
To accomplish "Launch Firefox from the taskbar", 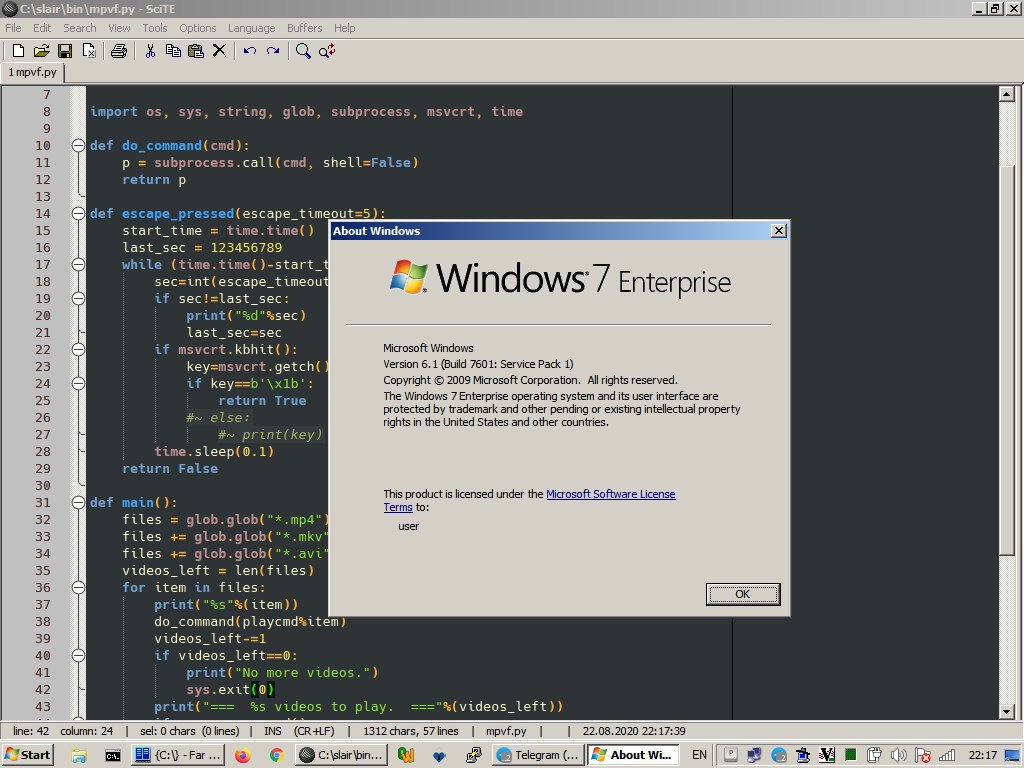I will coord(242,755).
